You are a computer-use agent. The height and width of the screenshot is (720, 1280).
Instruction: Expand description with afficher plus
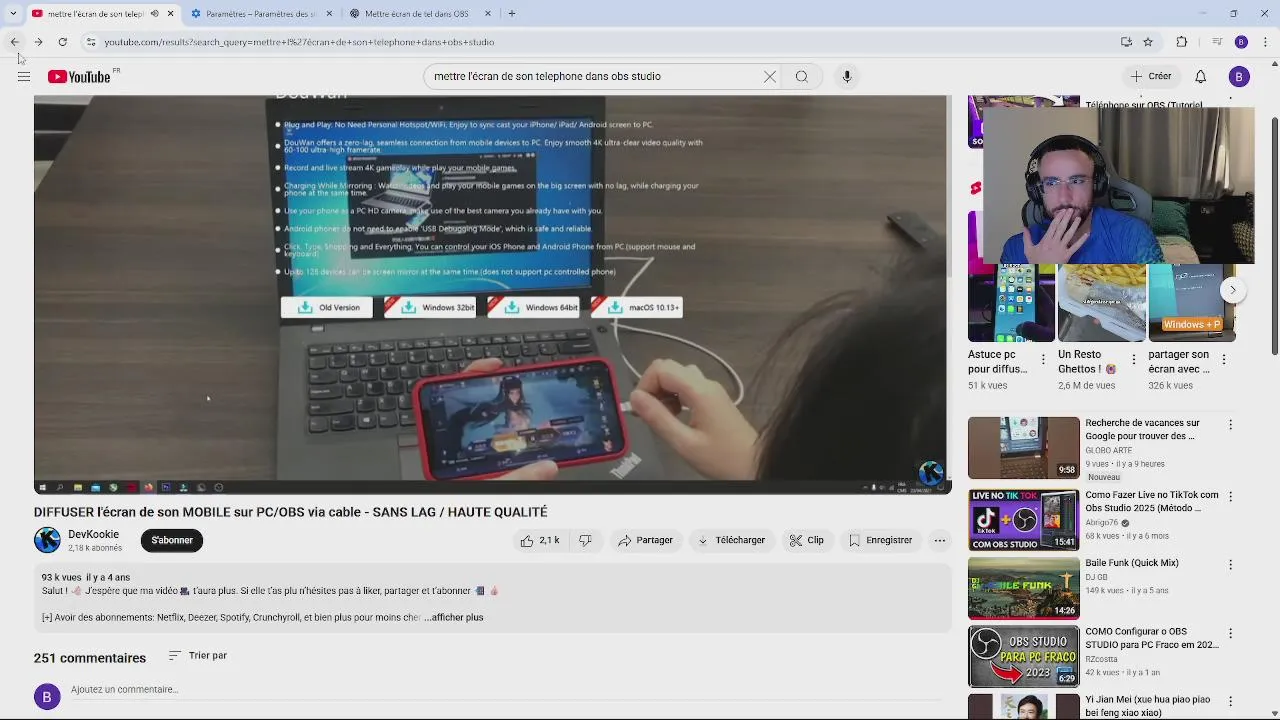457,617
